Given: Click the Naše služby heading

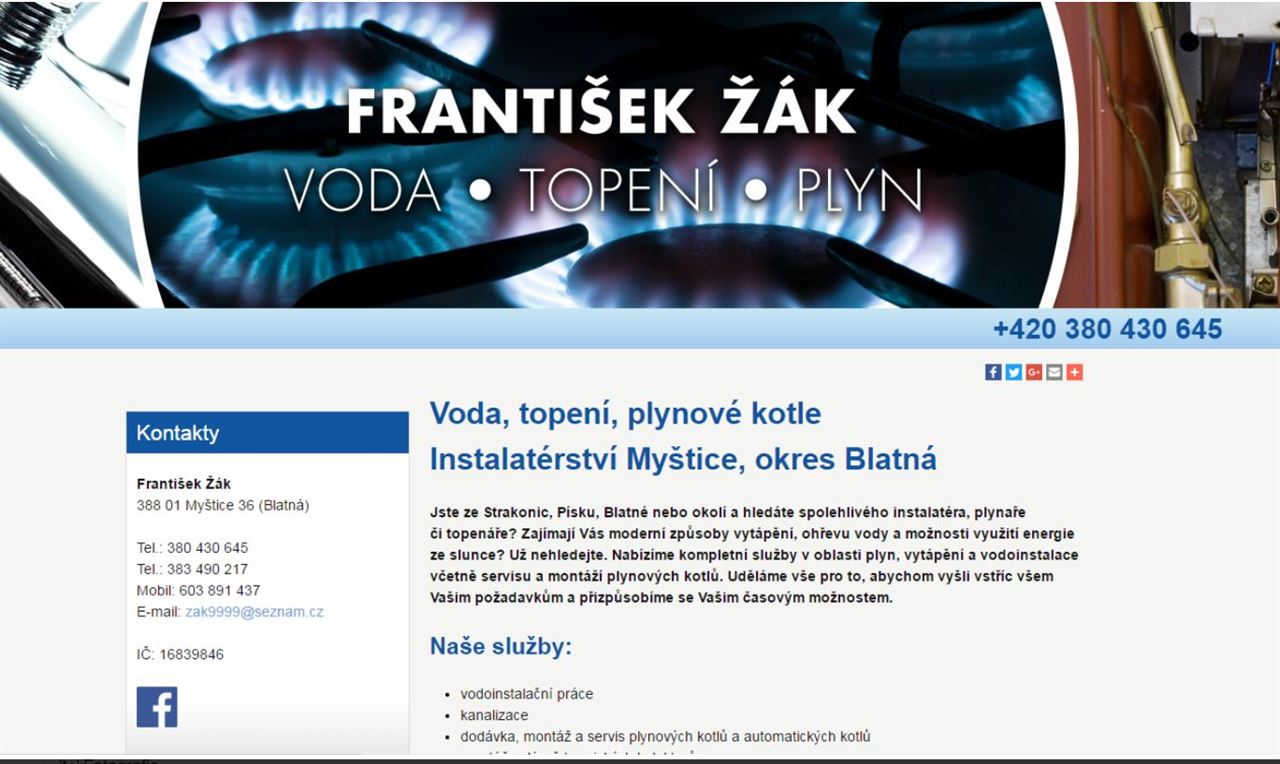Looking at the screenshot, I should pos(500,647).
